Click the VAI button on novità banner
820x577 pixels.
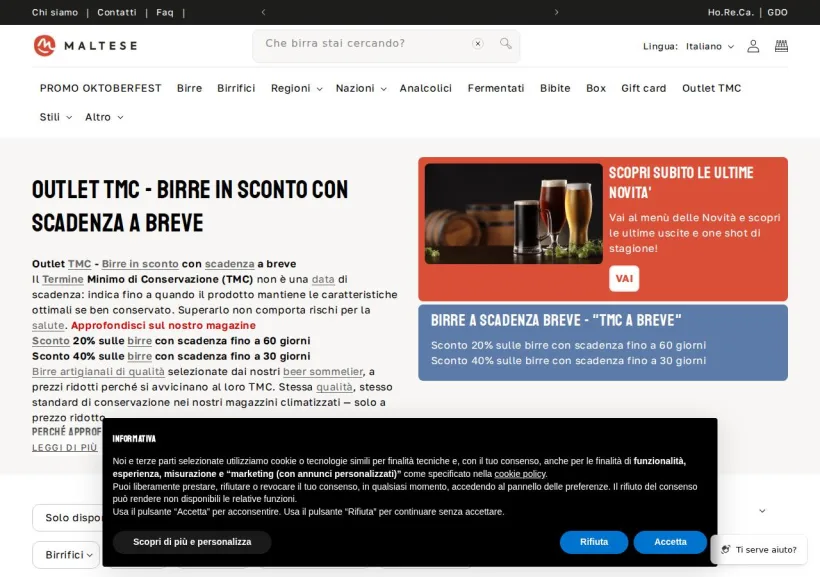[624, 278]
